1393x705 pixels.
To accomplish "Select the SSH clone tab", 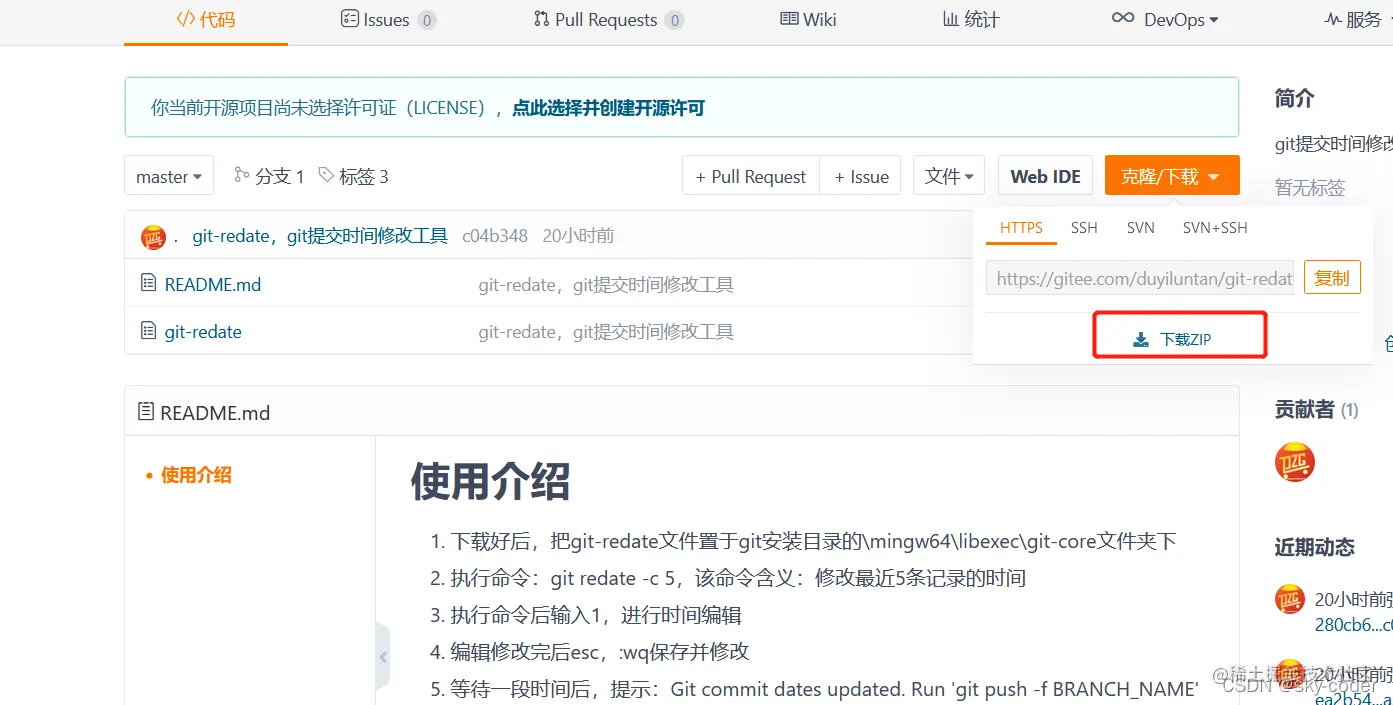I will pyautogui.click(x=1084, y=228).
